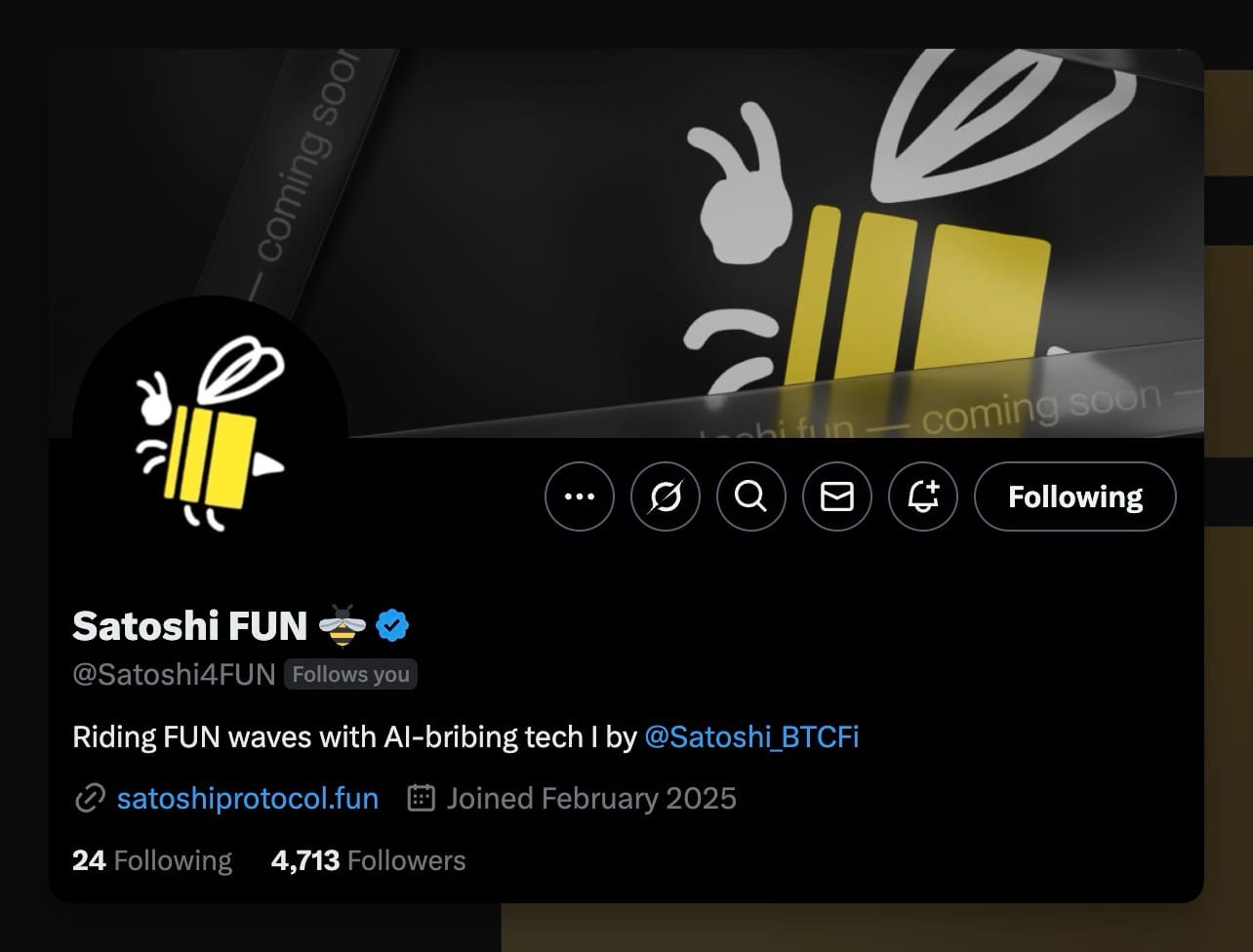
Task: Open the bee profile avatar picture
Action: pos(210,434)
